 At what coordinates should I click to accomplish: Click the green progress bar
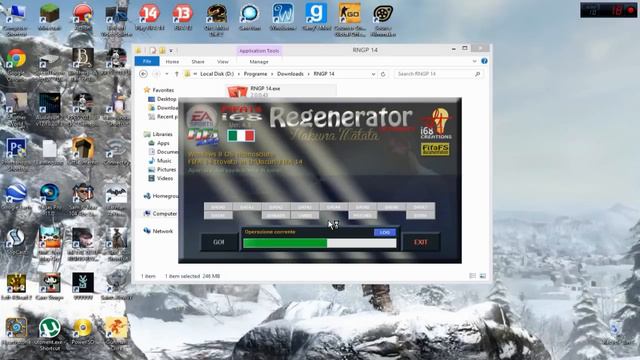[x=319, y=243]
